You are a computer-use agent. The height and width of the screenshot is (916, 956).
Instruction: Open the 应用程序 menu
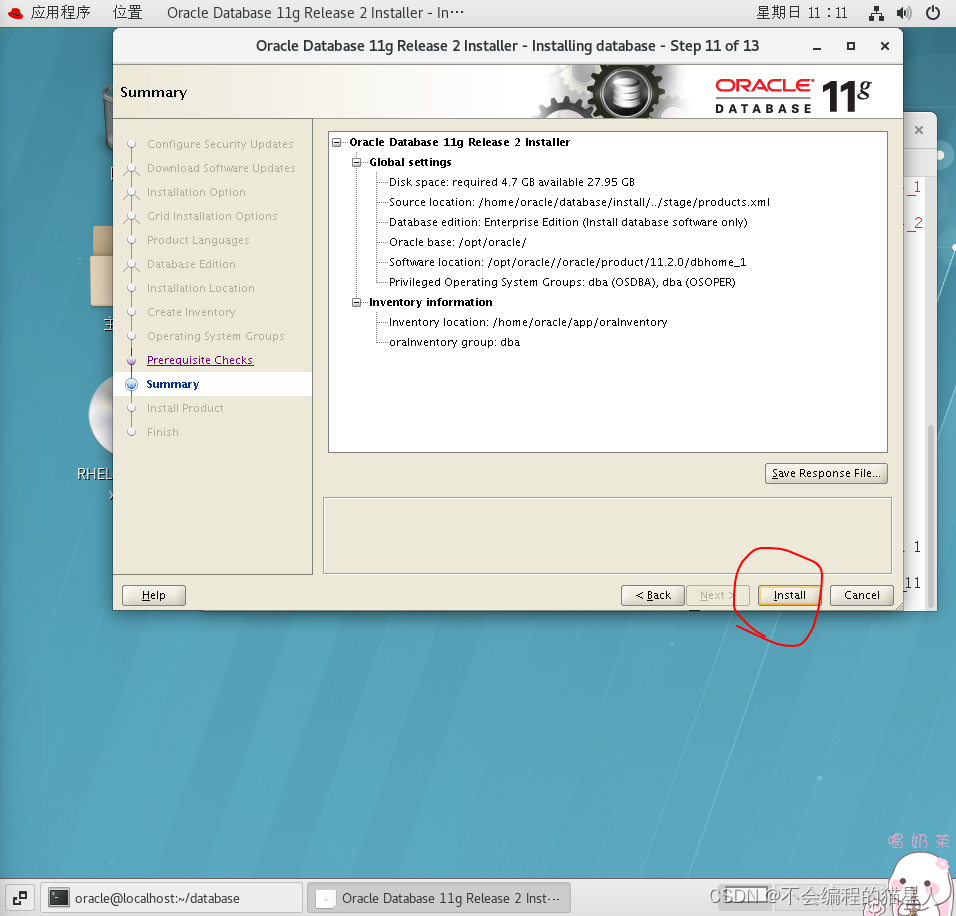60,12
